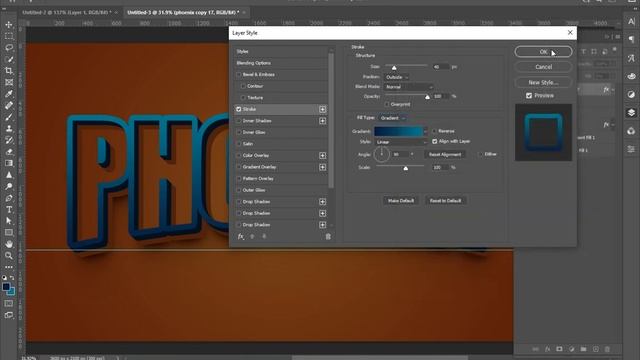Click the stroke Size value field
The height and width of the screenshot is (360, 640).
(x=441, y=67)
